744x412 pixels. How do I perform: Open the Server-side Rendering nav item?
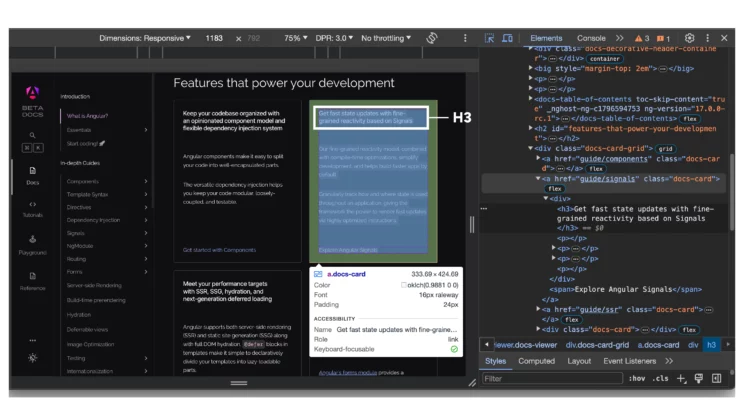click(94, 285)
